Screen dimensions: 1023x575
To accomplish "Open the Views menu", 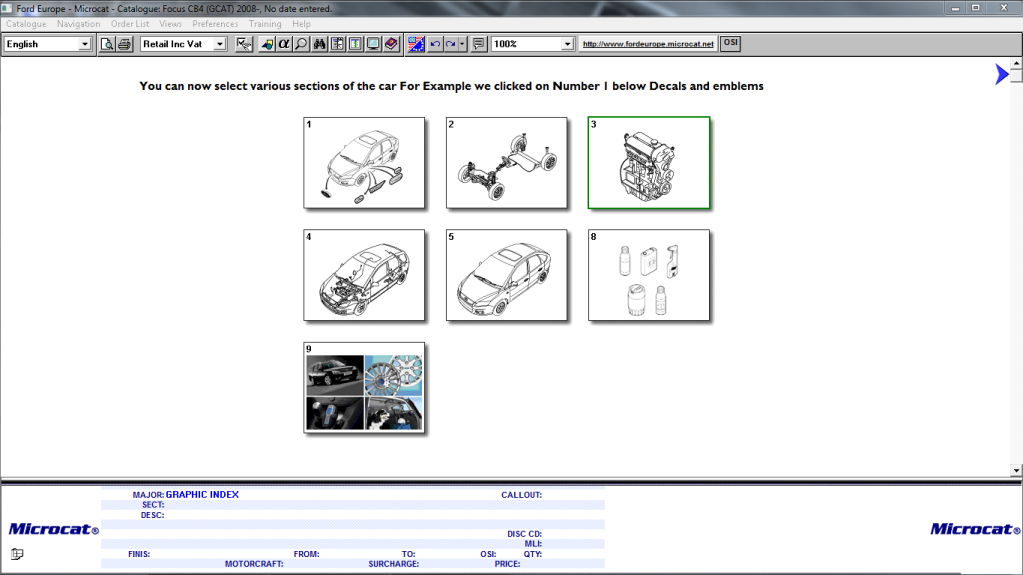I will 170,23.
